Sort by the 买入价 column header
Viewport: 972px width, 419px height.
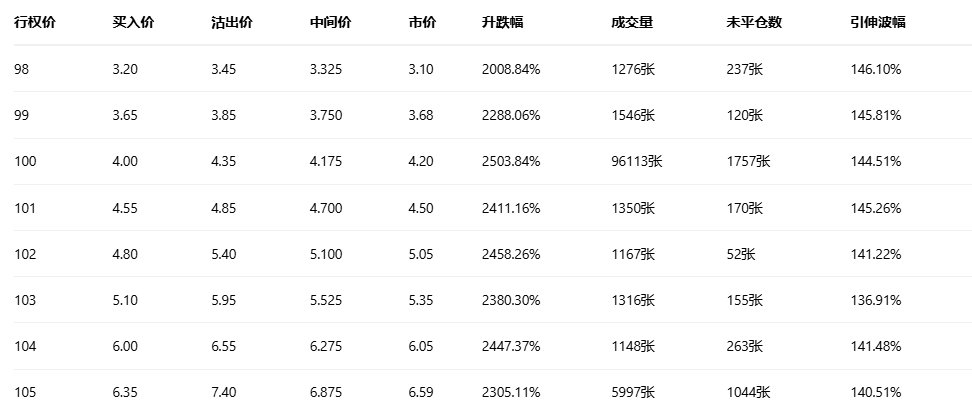tap(133, 23)
